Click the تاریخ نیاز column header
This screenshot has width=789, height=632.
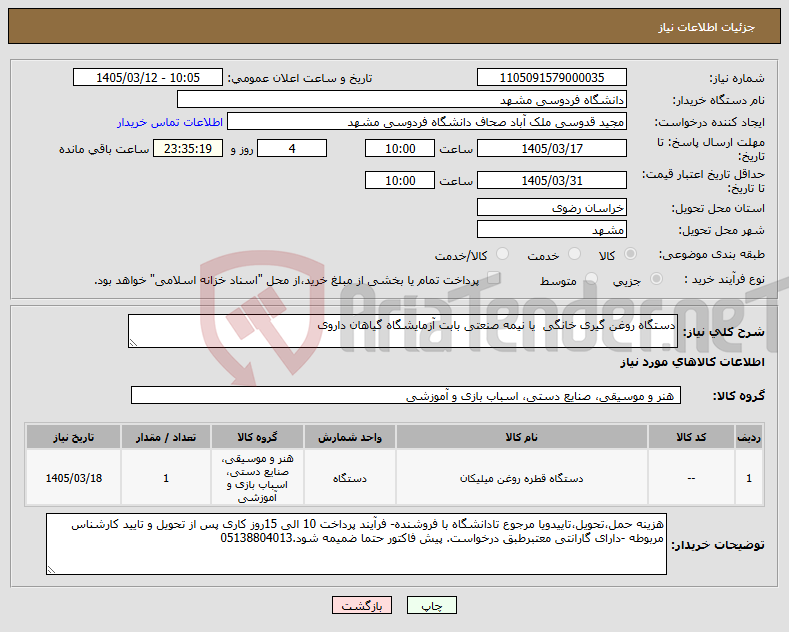tap(73, 437)
